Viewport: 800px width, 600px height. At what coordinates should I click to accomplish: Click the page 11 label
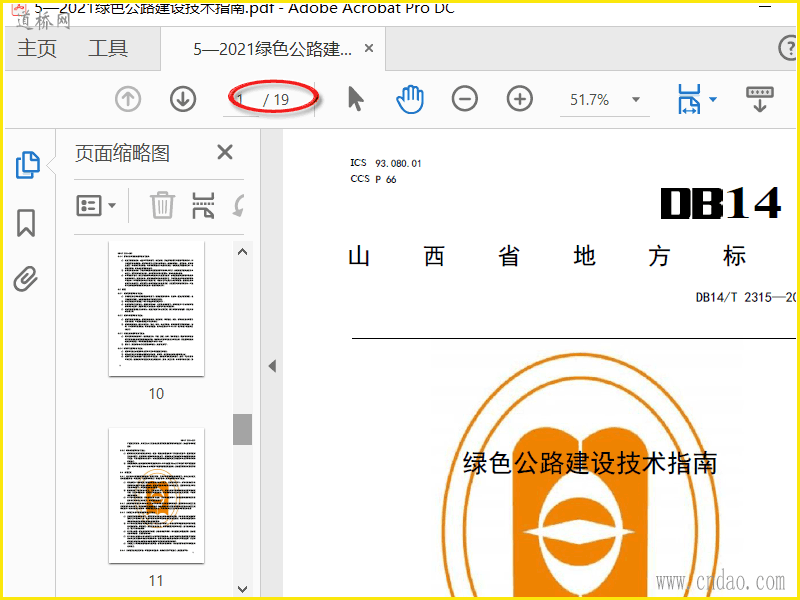coord(156,580)
